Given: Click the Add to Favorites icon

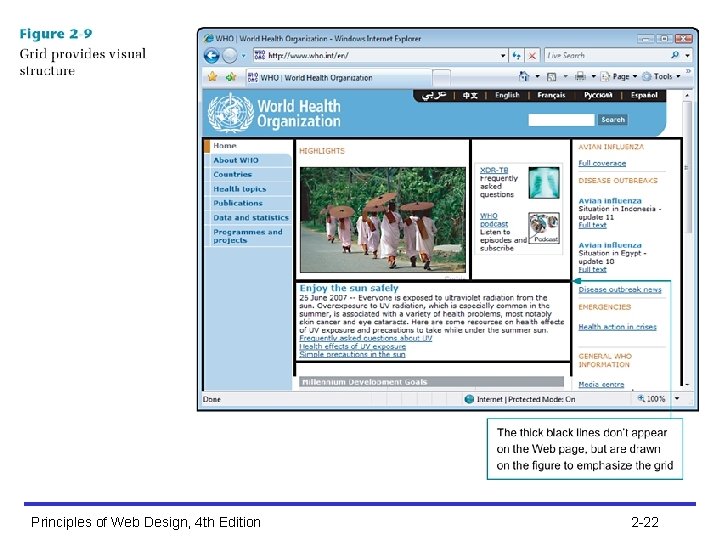Looking at the screenshot, I should click(231, 77).
